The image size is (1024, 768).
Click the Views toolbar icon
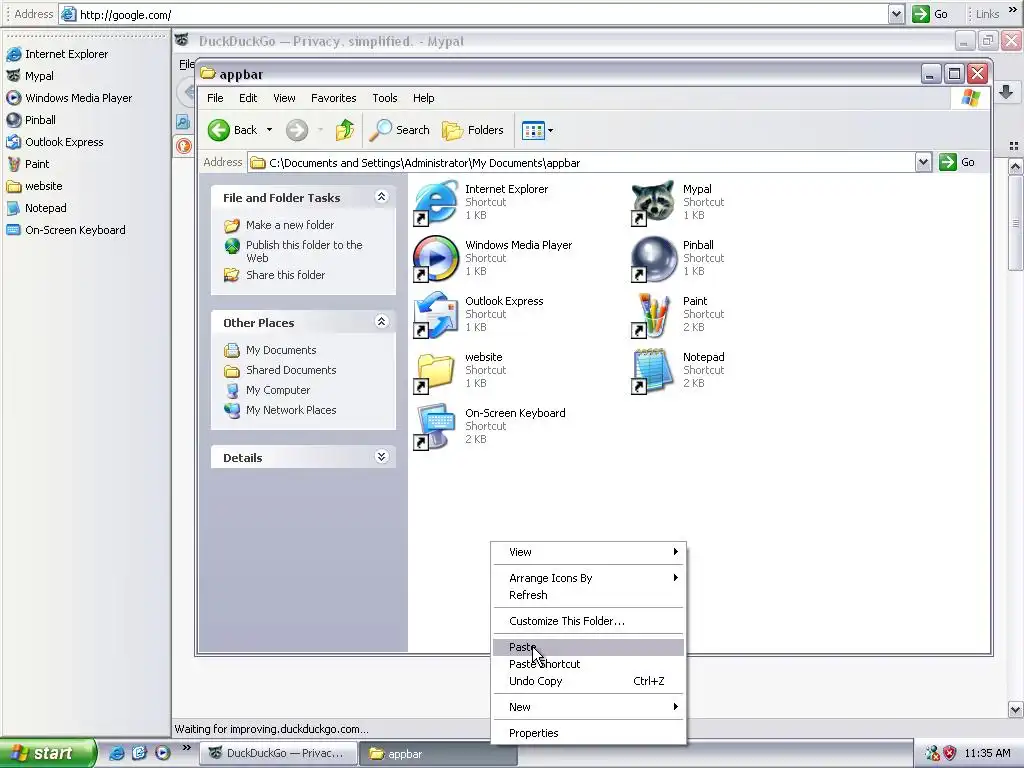(x=533, y=131)
